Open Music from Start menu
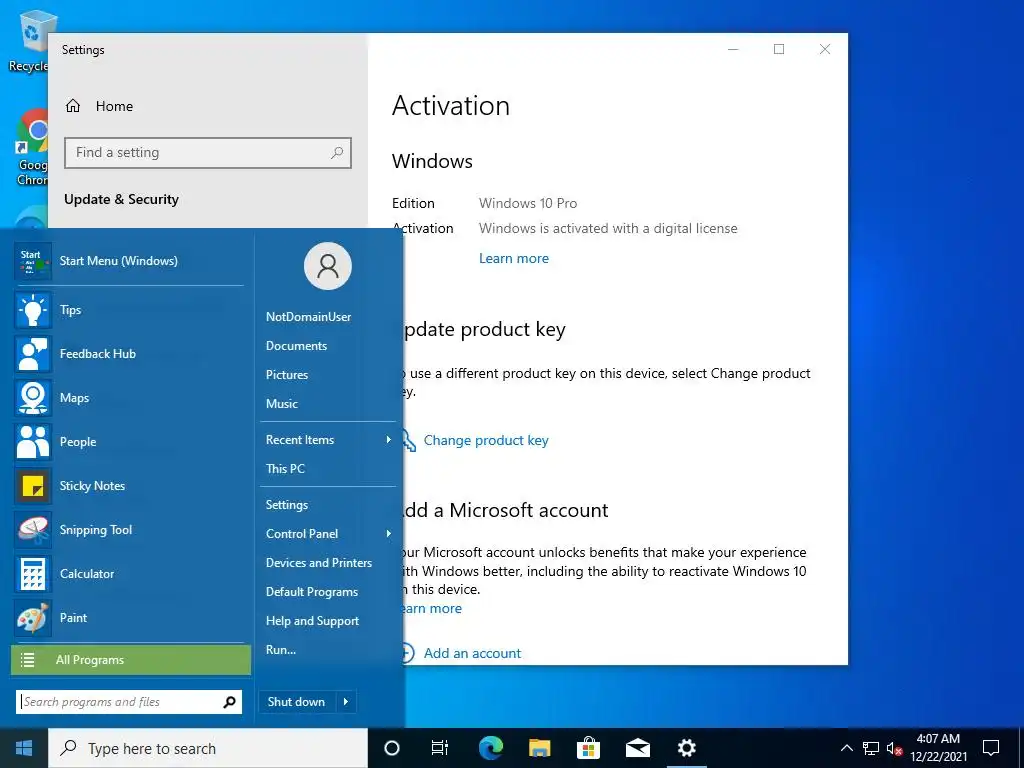 (281, 404)
